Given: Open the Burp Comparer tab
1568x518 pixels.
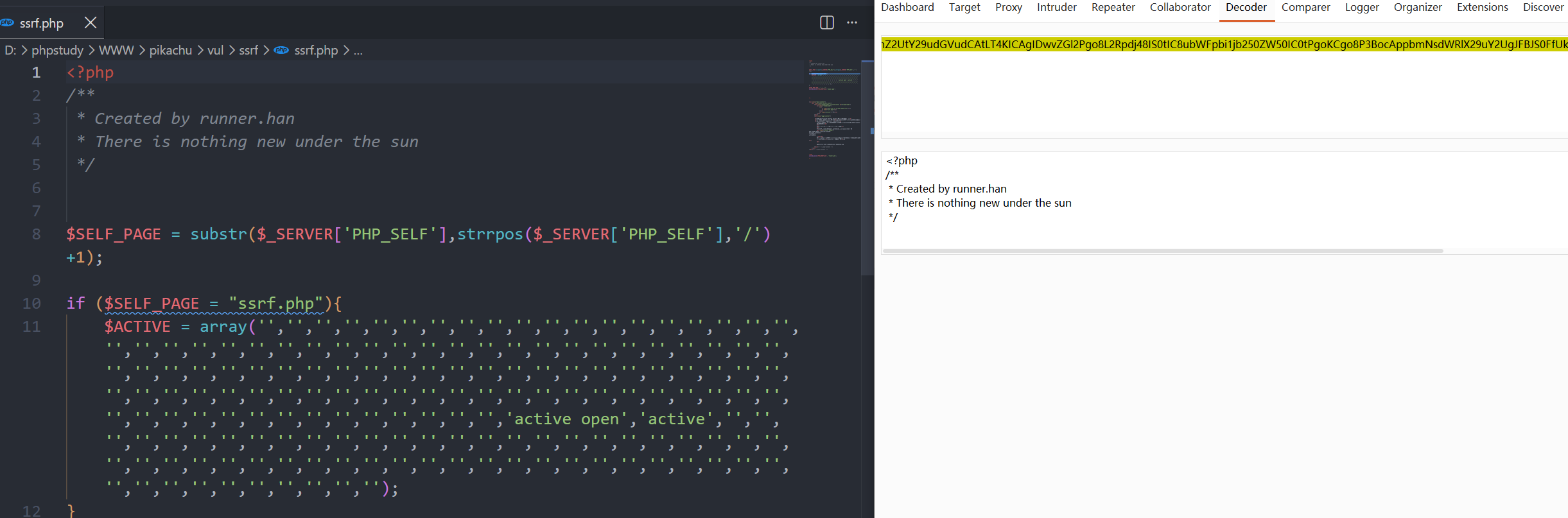Looking at the screenshot, I should click(1306, 8).
